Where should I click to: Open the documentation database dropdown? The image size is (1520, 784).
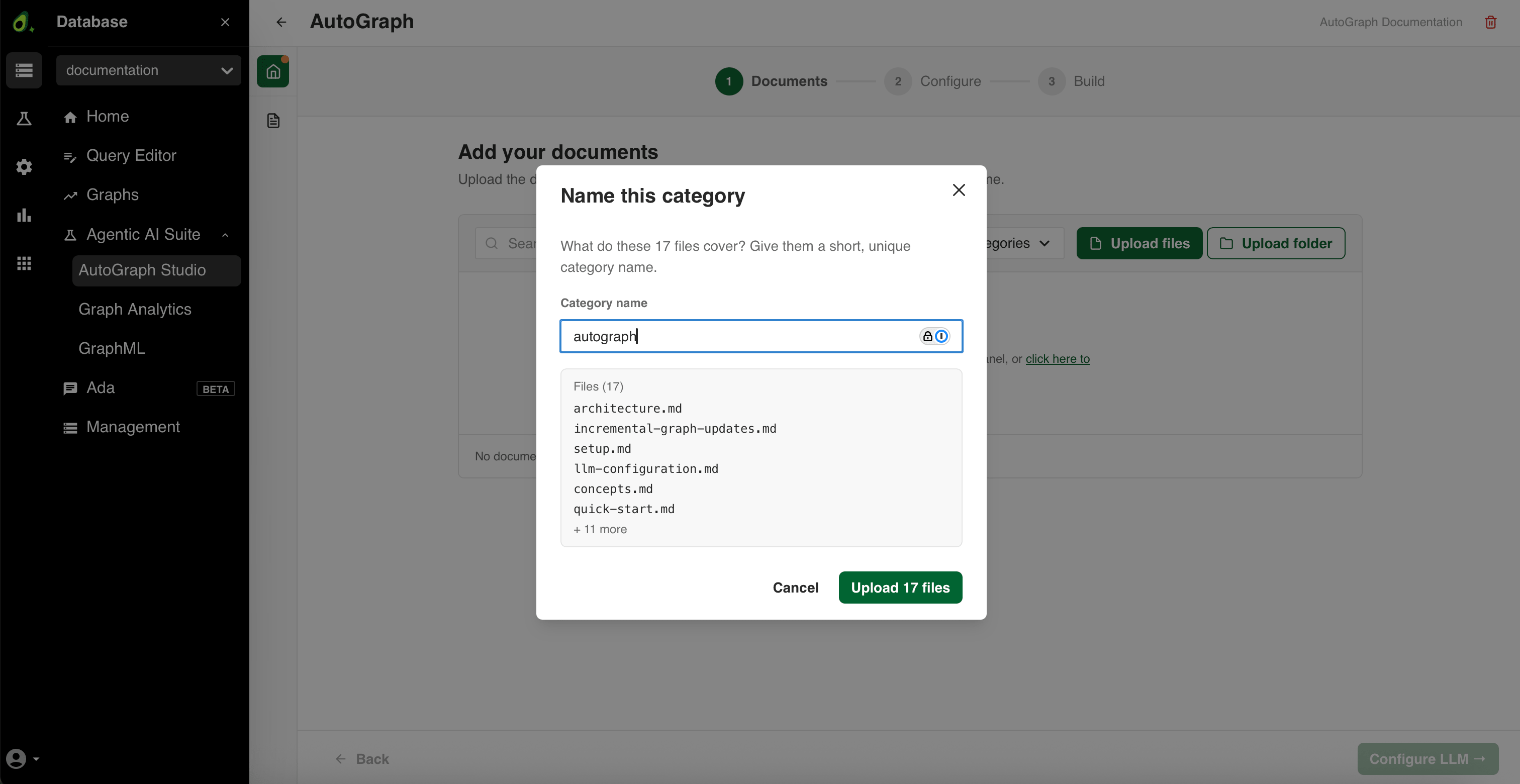pos(149,70)
